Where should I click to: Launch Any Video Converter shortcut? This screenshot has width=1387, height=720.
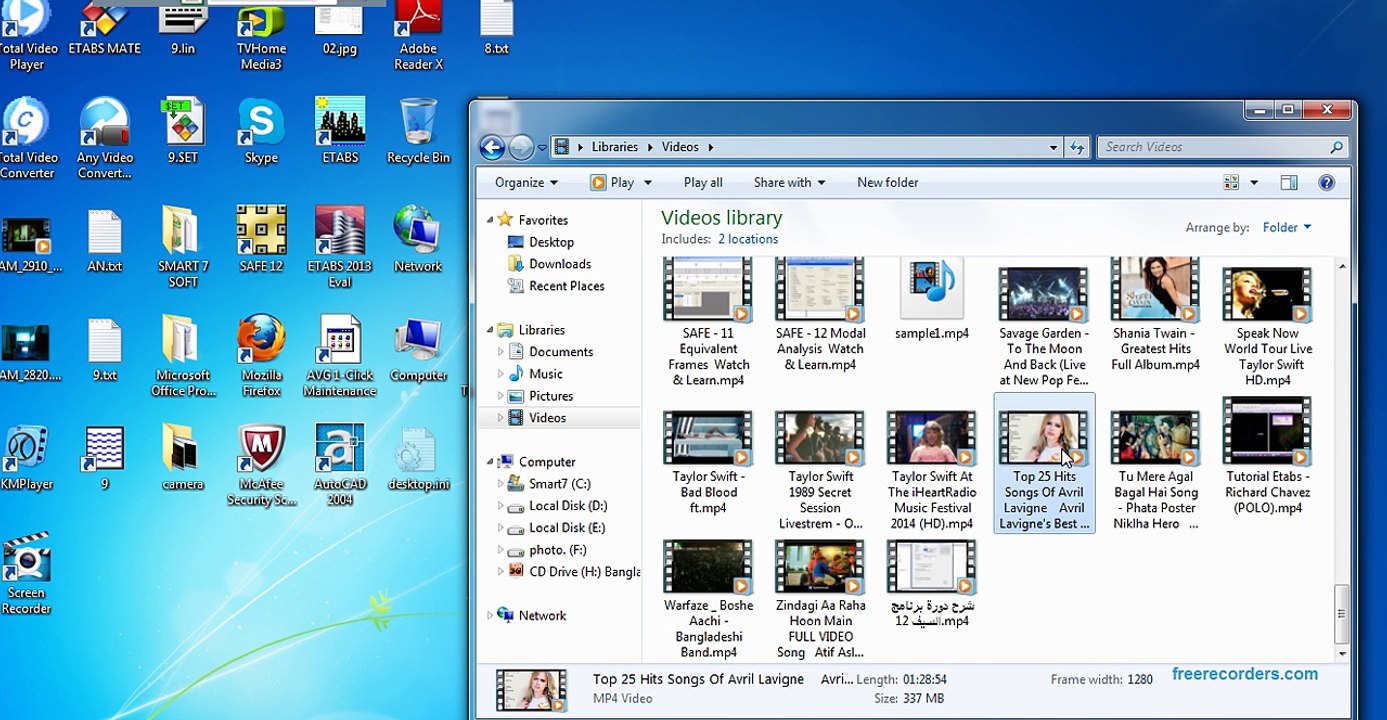pyautogui.click(x=105, y=138)
